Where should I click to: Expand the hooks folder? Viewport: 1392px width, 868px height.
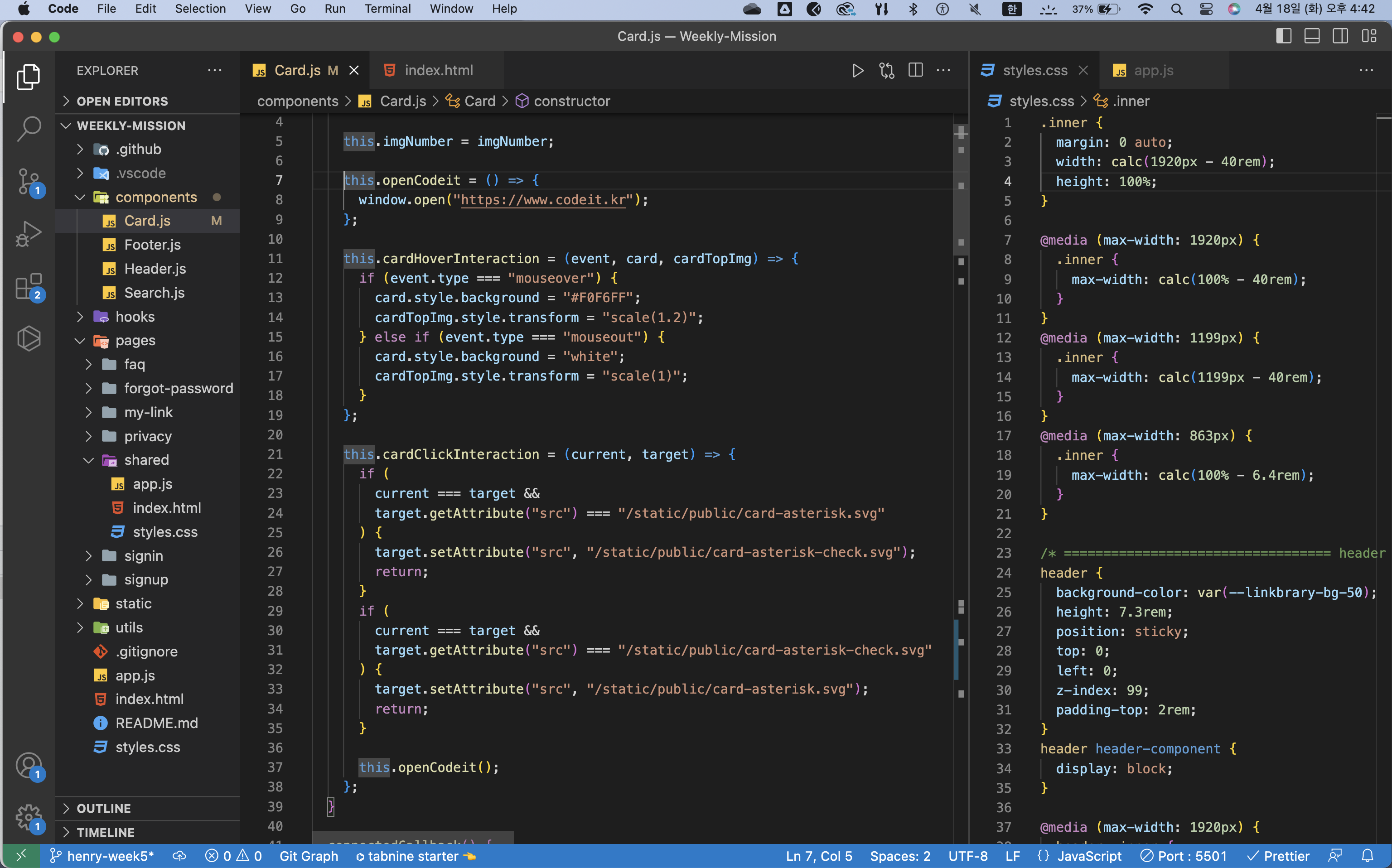click(135, 317)
